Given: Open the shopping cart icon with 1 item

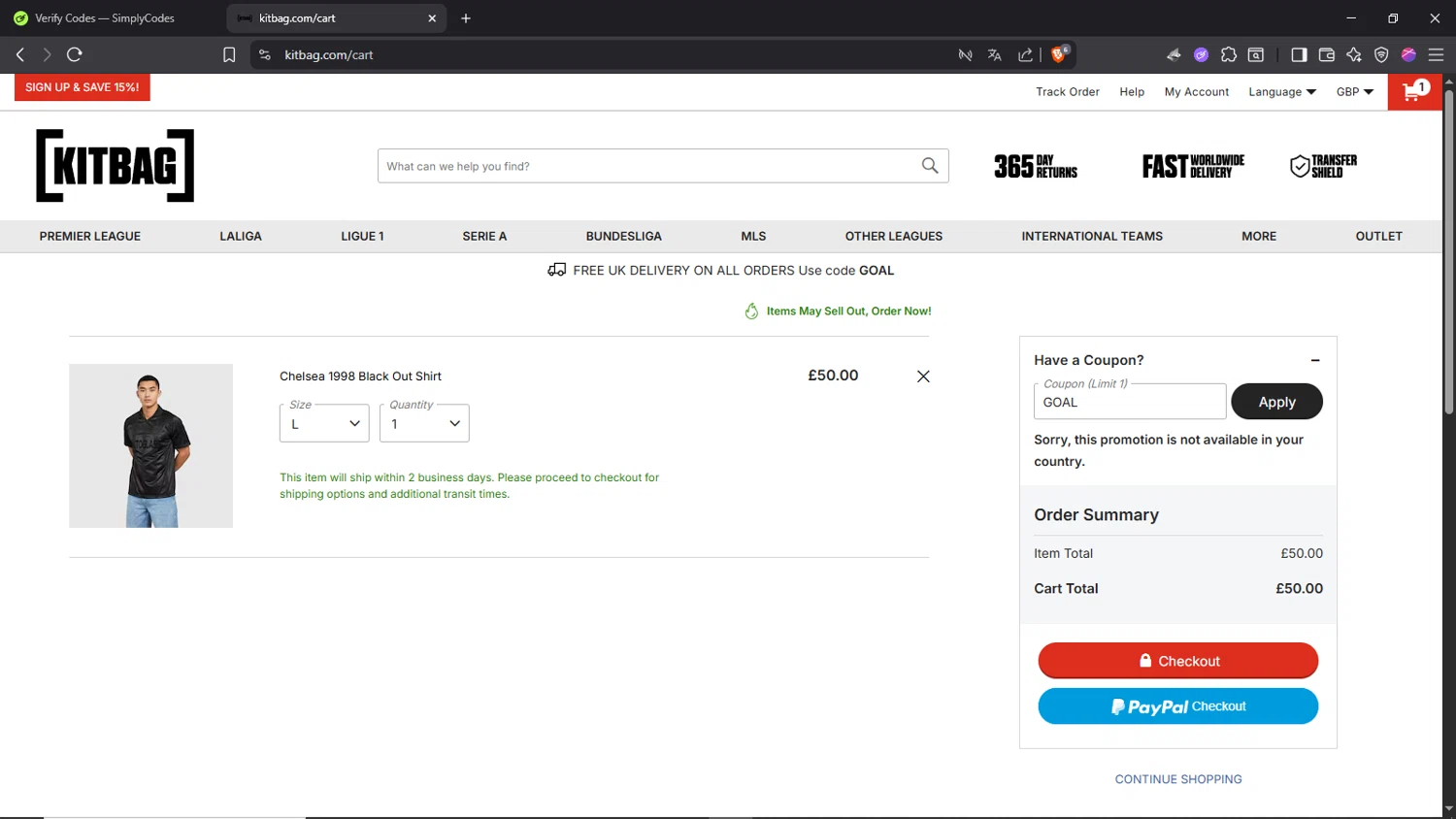Looking at the screenshot, I should tap(1414, 92).
